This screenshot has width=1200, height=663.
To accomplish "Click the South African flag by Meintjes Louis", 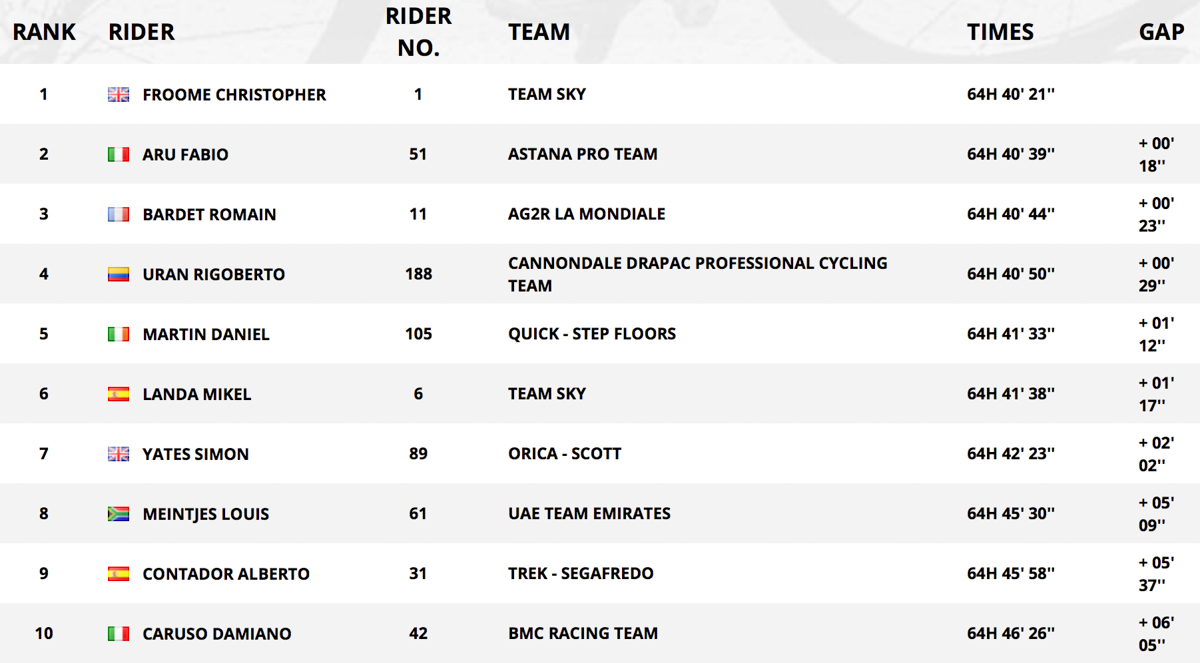I will (118, 515).
